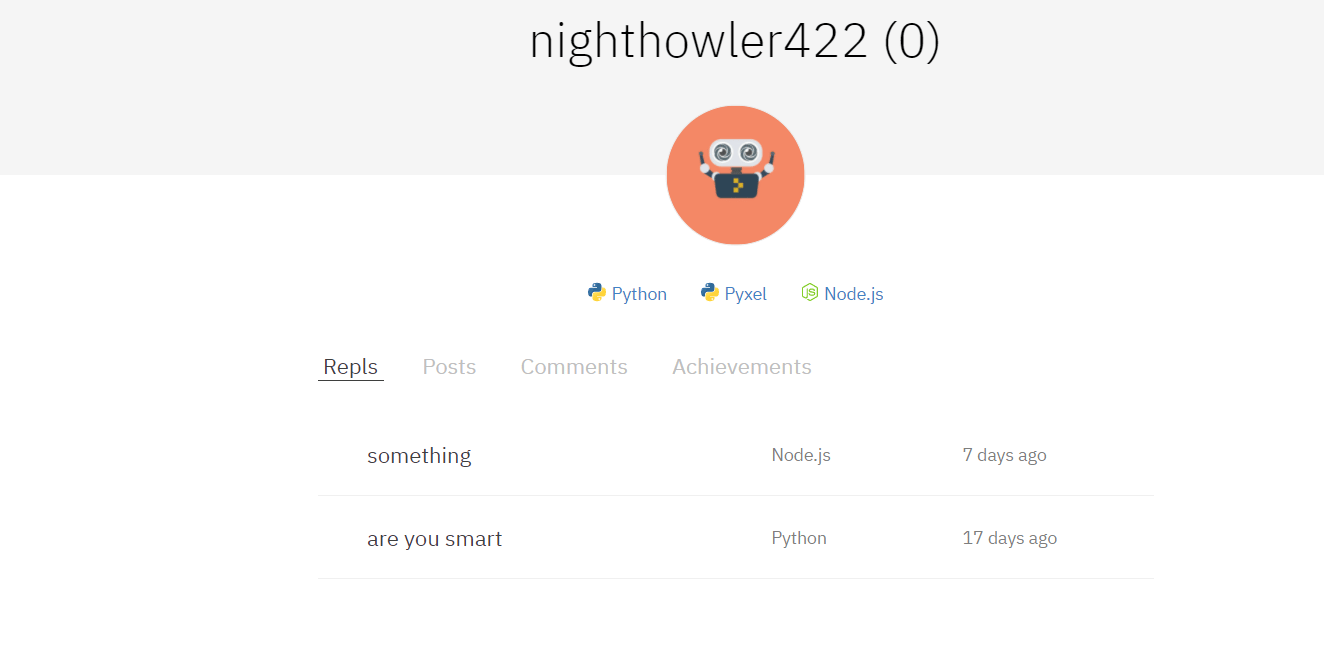Open the repl named "something"
Viewport: 1324px width, 671px height.
coord(419,456)
